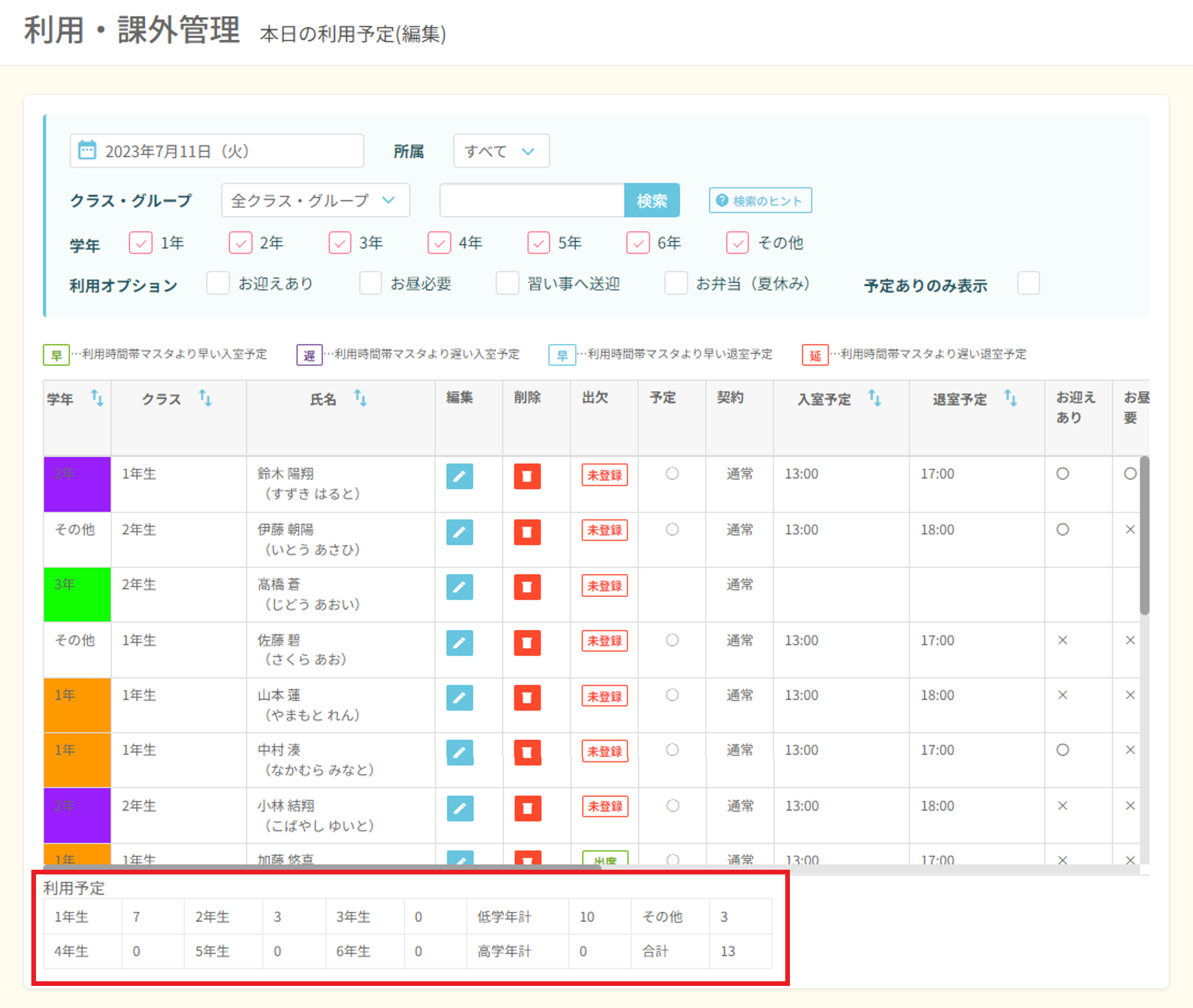Screen dimensions: 1193x1008
Task: Click 未登録 status for 鈴木 陽翔
Action: pos(605,475)
